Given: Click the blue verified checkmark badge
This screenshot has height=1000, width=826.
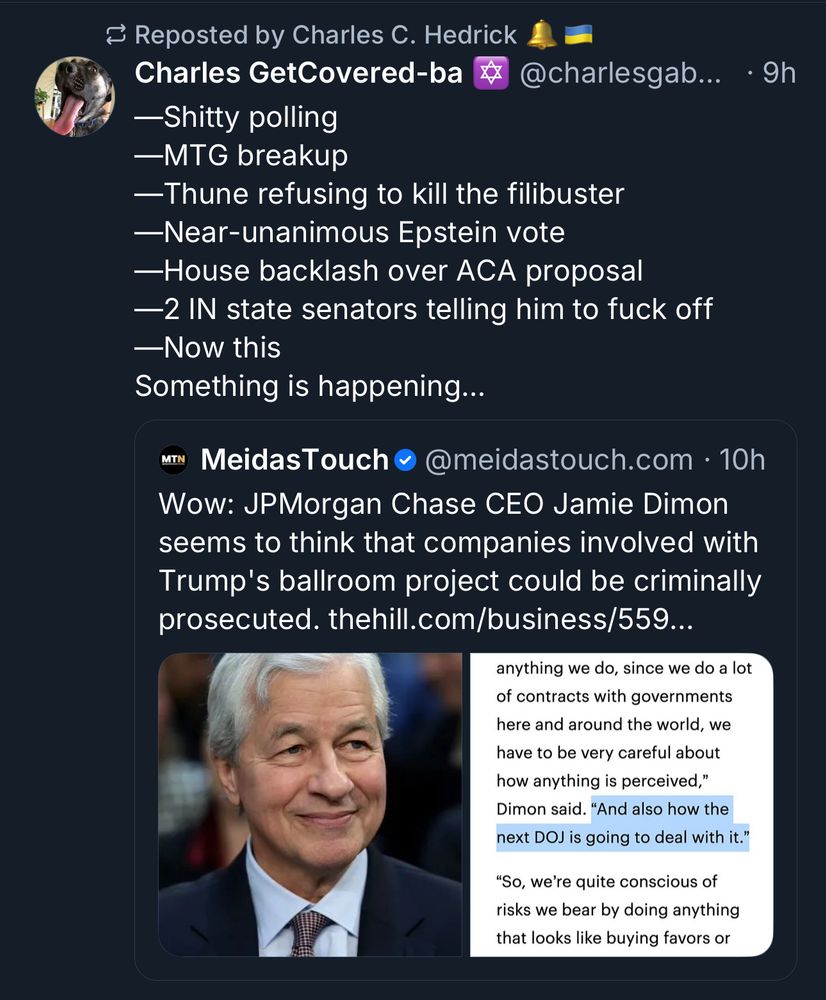Looking at the screenshot, I should tap(405, 460).
